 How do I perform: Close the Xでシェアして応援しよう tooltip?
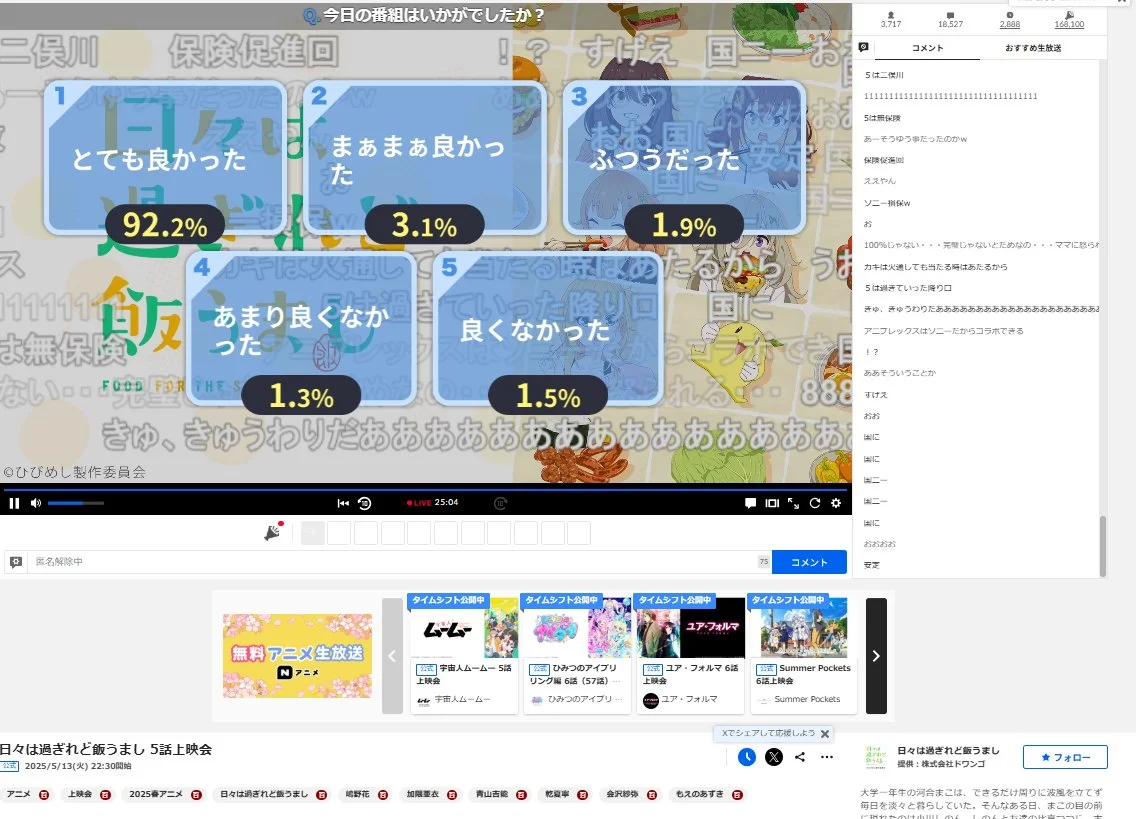click(824, 733)
